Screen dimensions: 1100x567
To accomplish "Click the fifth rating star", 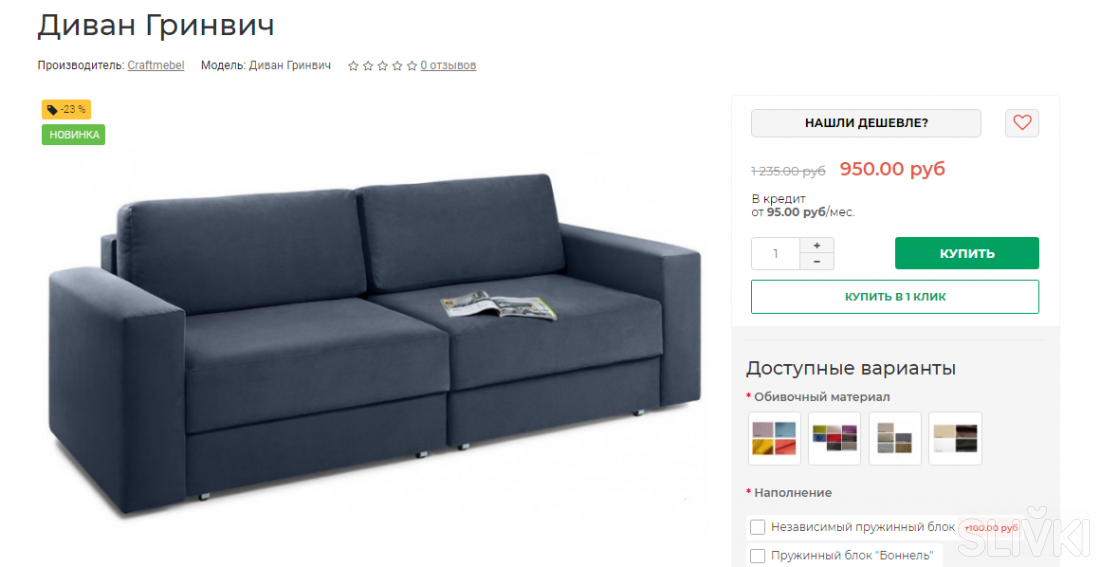I will [412, 66].
